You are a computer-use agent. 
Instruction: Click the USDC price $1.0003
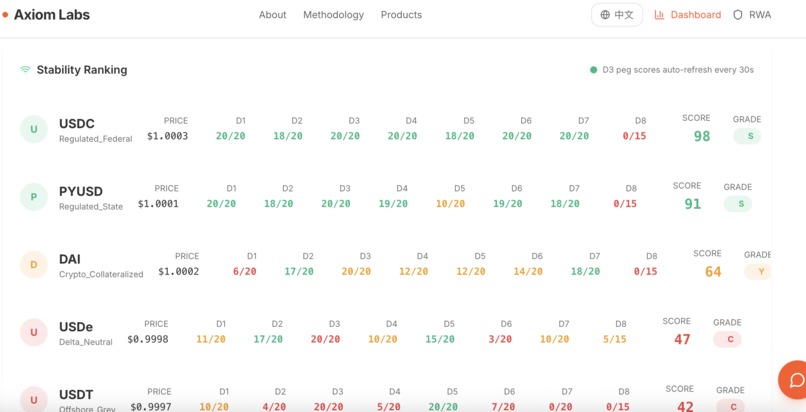point(168,136)
